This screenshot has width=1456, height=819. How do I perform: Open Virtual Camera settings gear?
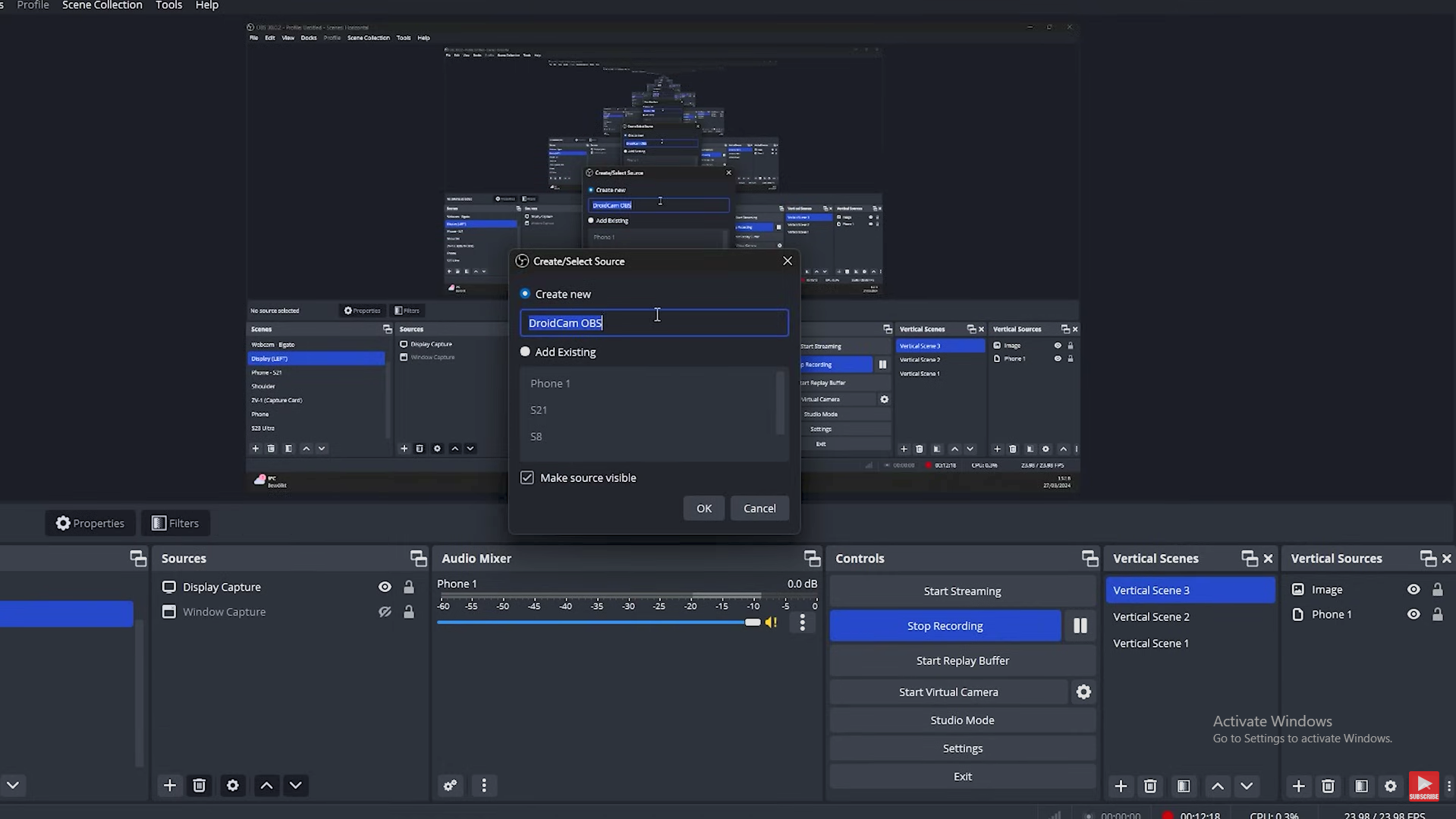click(1083, 692)
